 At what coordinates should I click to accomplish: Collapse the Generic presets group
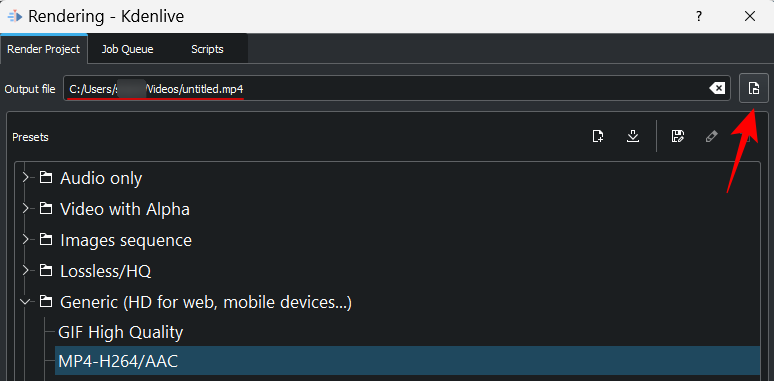(26, 302)
